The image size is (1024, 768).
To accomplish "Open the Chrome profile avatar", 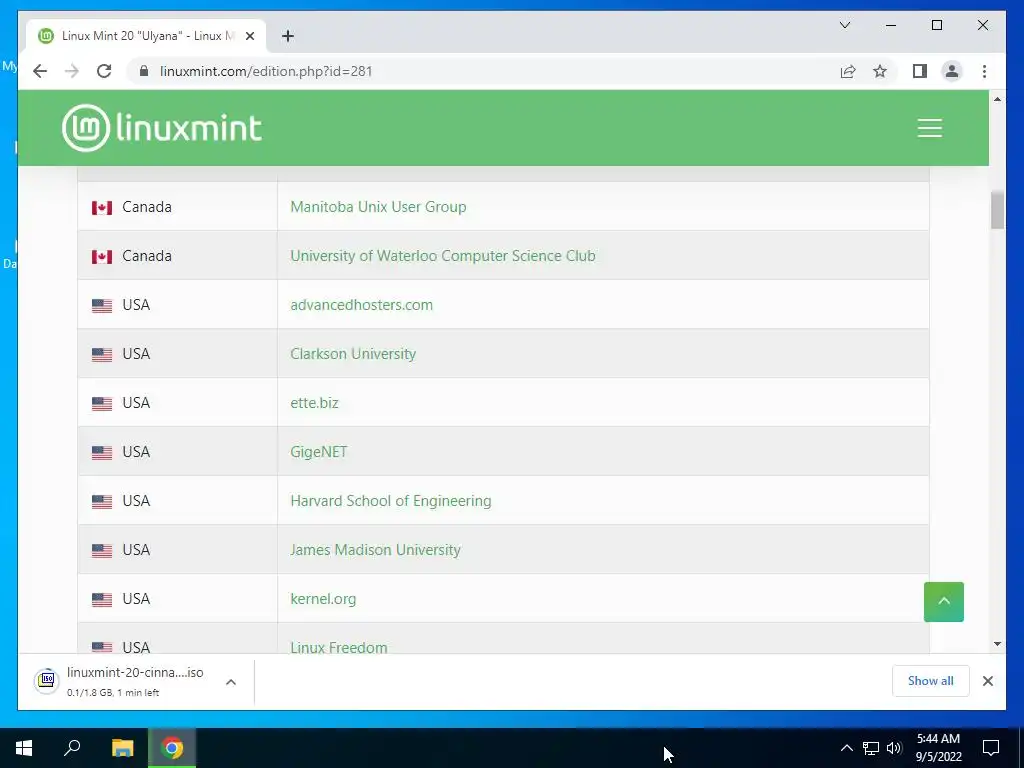I will pos(952,71).
